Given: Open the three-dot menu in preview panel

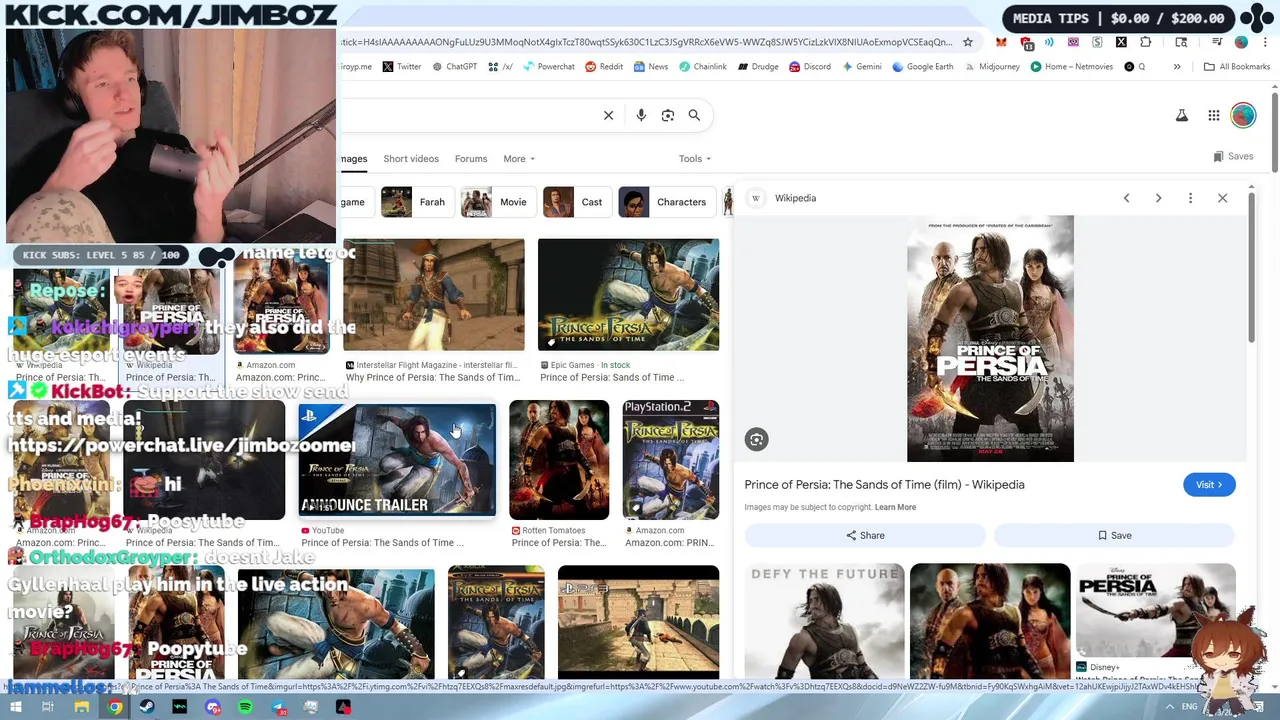Looking at the screenshot, I should point(1190,198).
